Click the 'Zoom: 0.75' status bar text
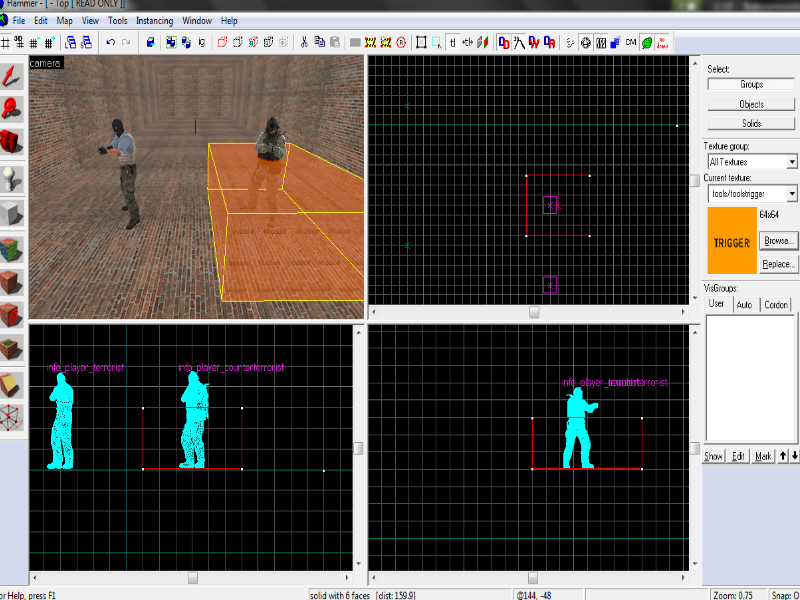 (733, 595)
